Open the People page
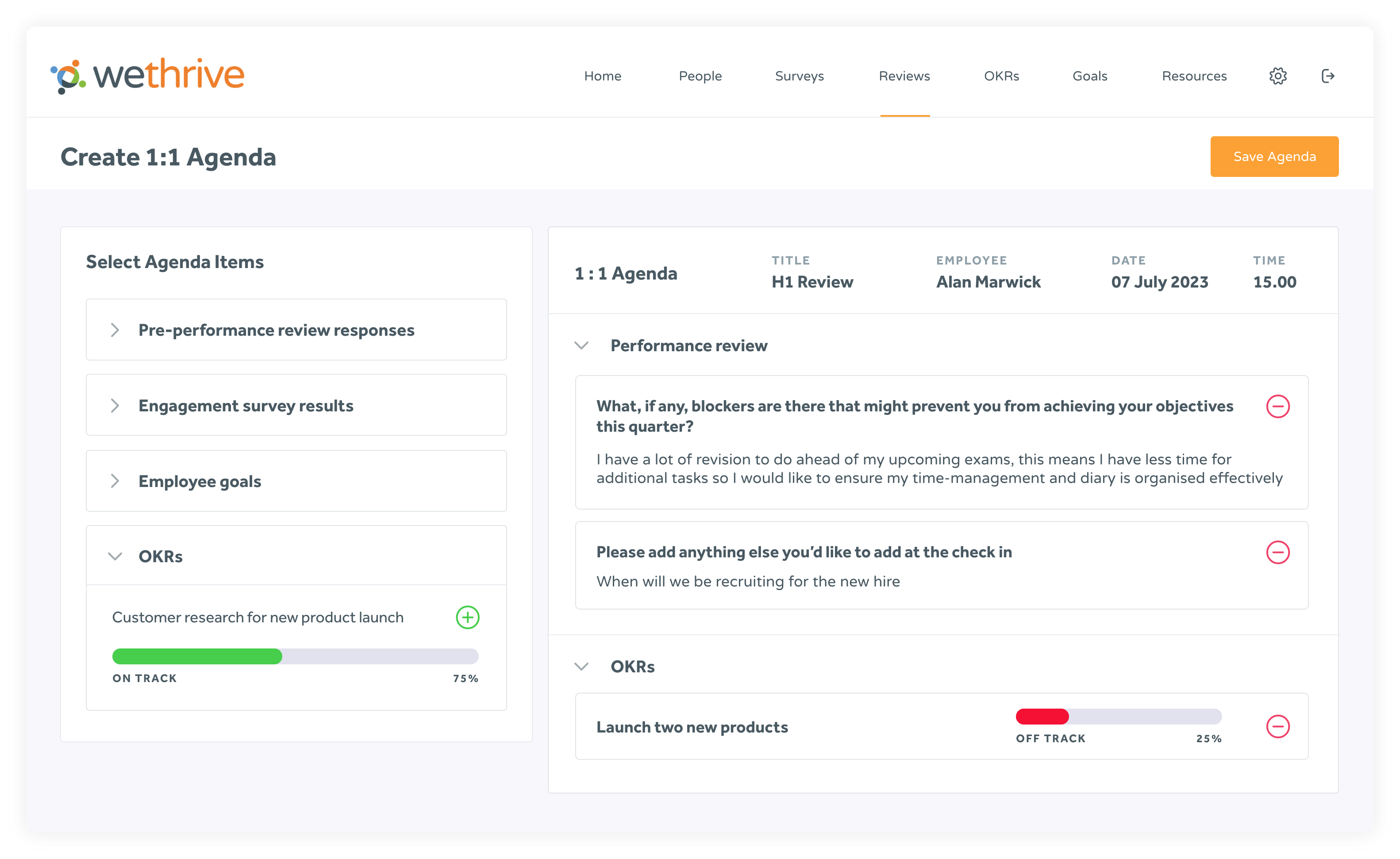Viewport: 1400px width, 859px height. tap(700, 76)
